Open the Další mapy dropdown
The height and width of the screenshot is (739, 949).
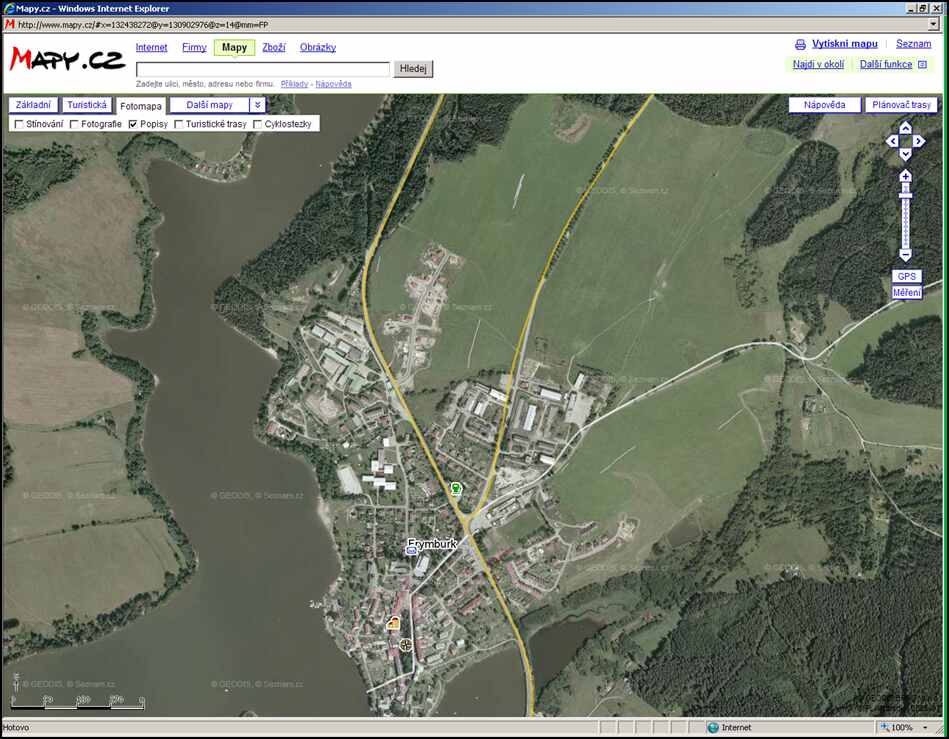pos(209,105)
